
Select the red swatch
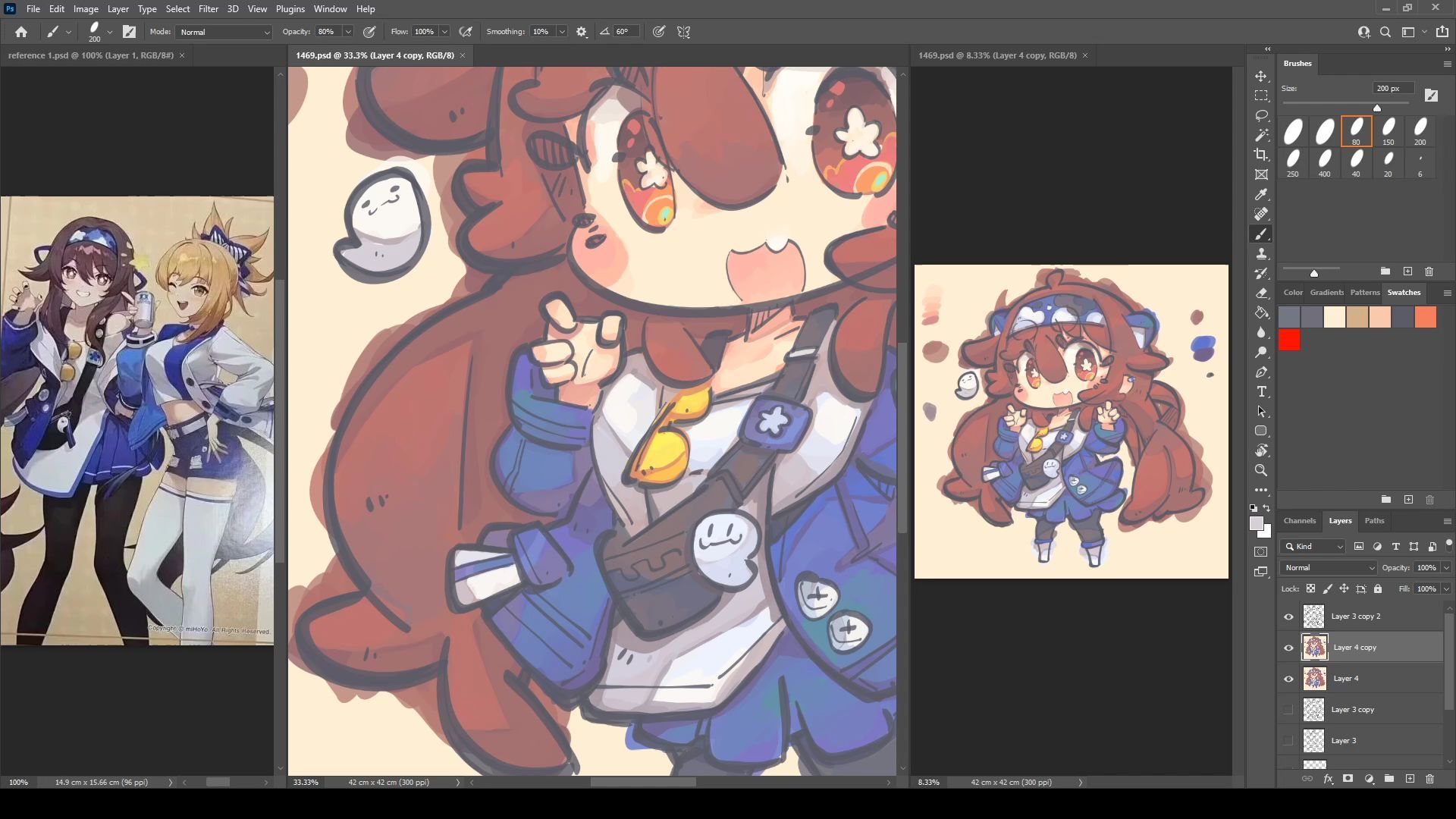click(1289, 340)
